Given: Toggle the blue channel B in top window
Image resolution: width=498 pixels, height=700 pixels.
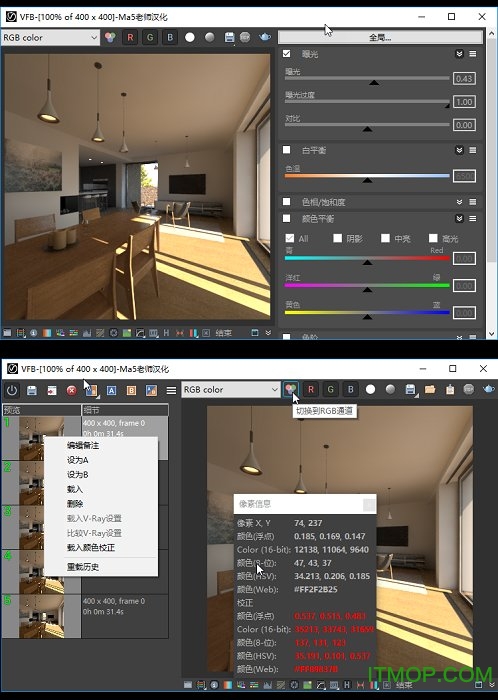Looking at the screenshot, I should (170, 38).
